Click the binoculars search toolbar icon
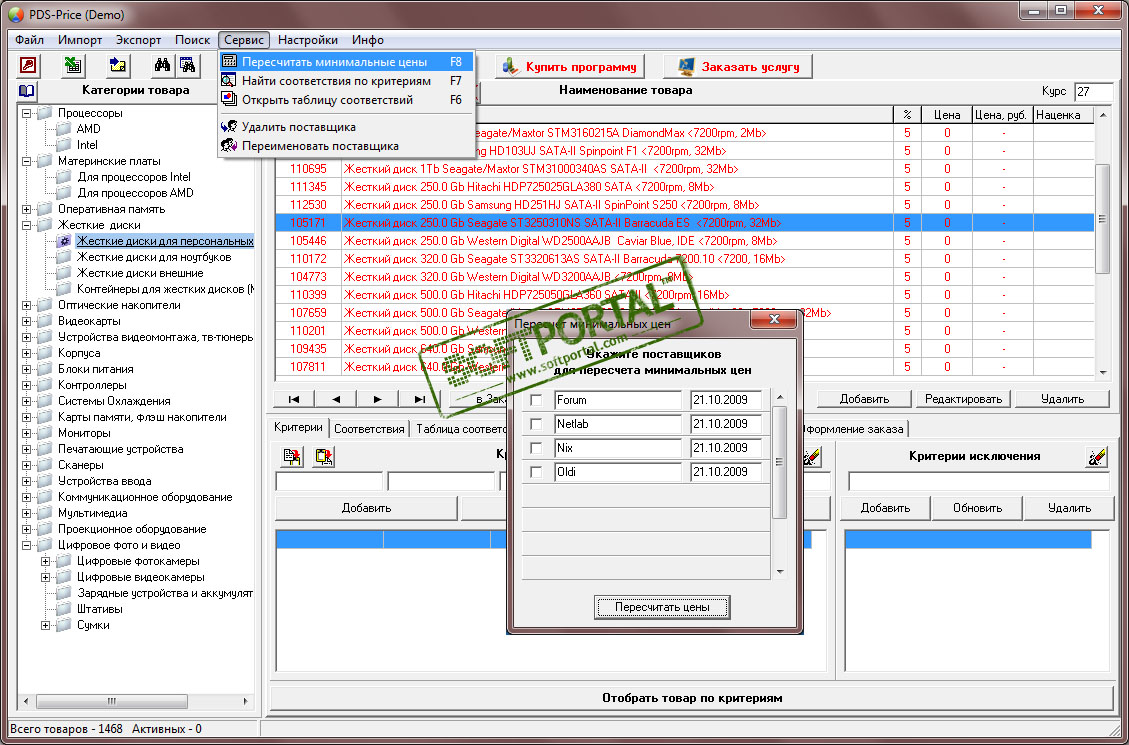Image resolution: width=1129 pixels, height=745 pixels. pyautogui.click(x=162, y=66)
